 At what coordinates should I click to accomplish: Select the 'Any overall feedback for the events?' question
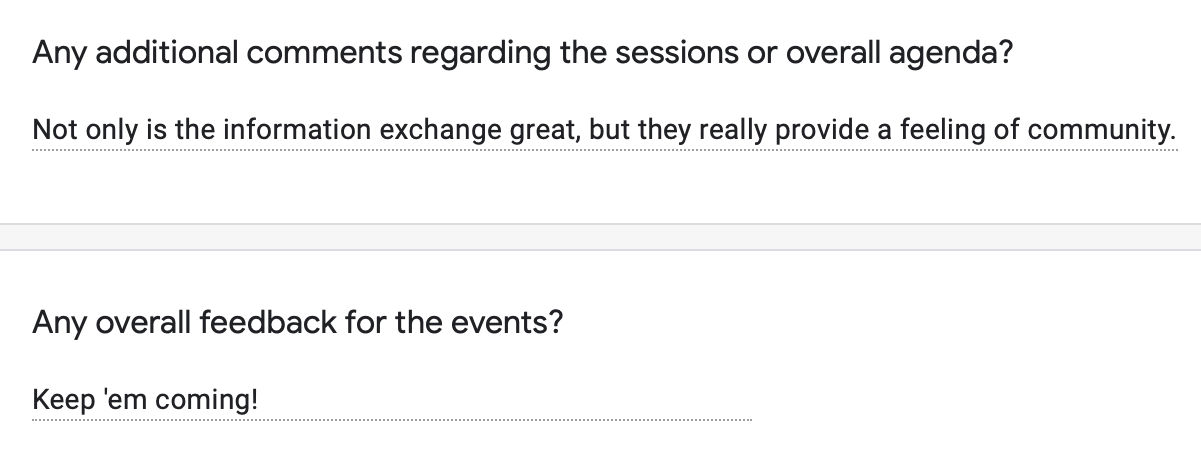pos(297,323)
